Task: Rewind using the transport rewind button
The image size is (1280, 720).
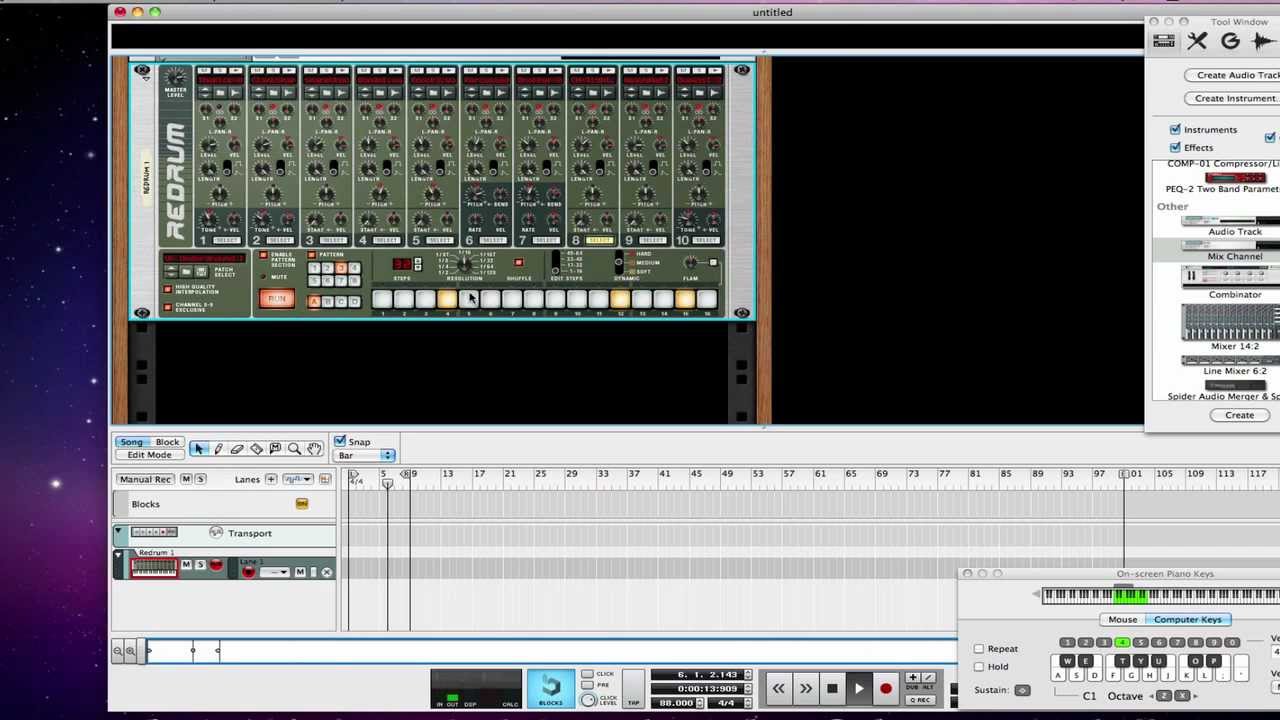Action: 778,688
